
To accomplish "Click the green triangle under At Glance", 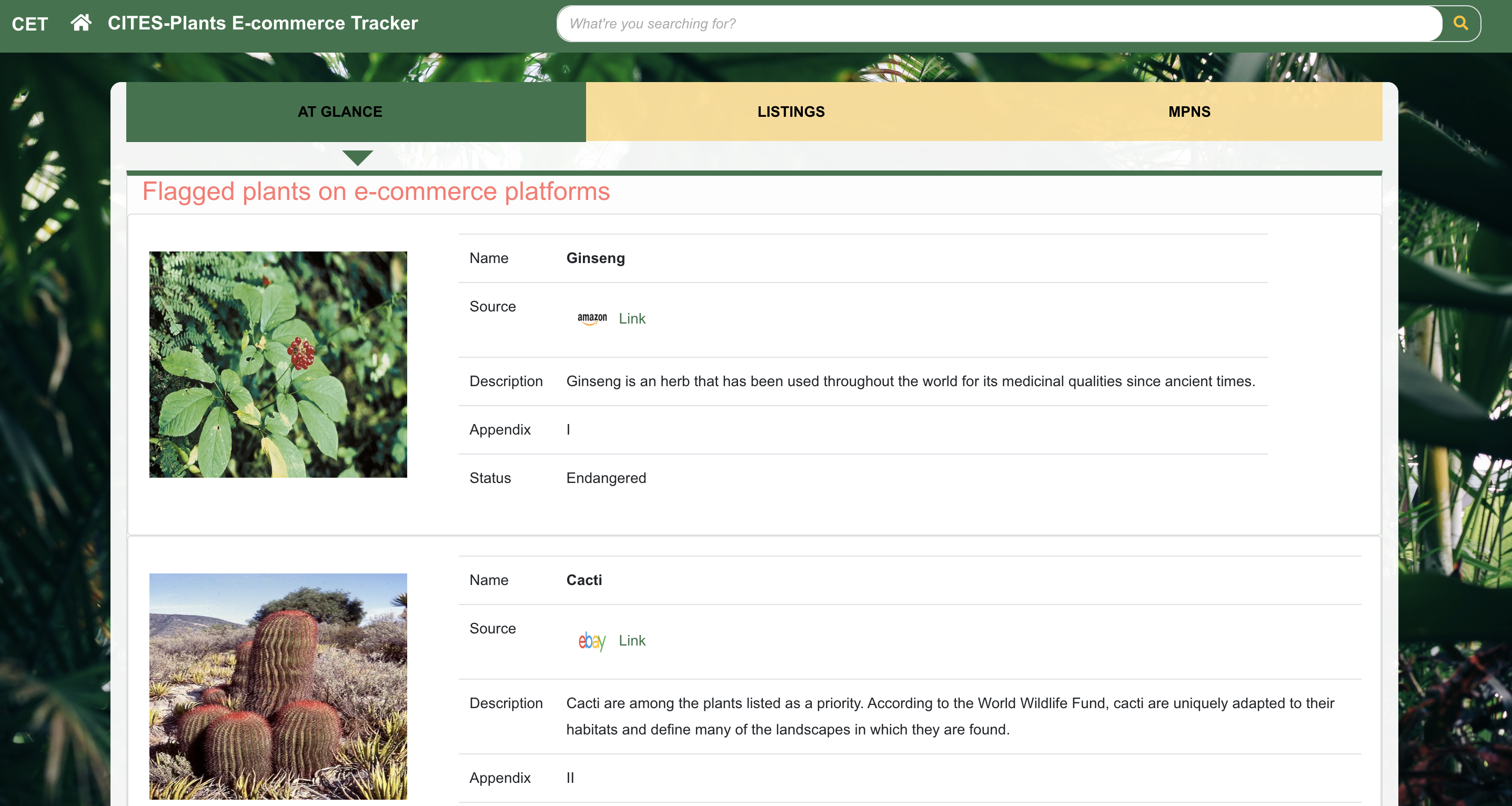I will (x=357, y=157).
